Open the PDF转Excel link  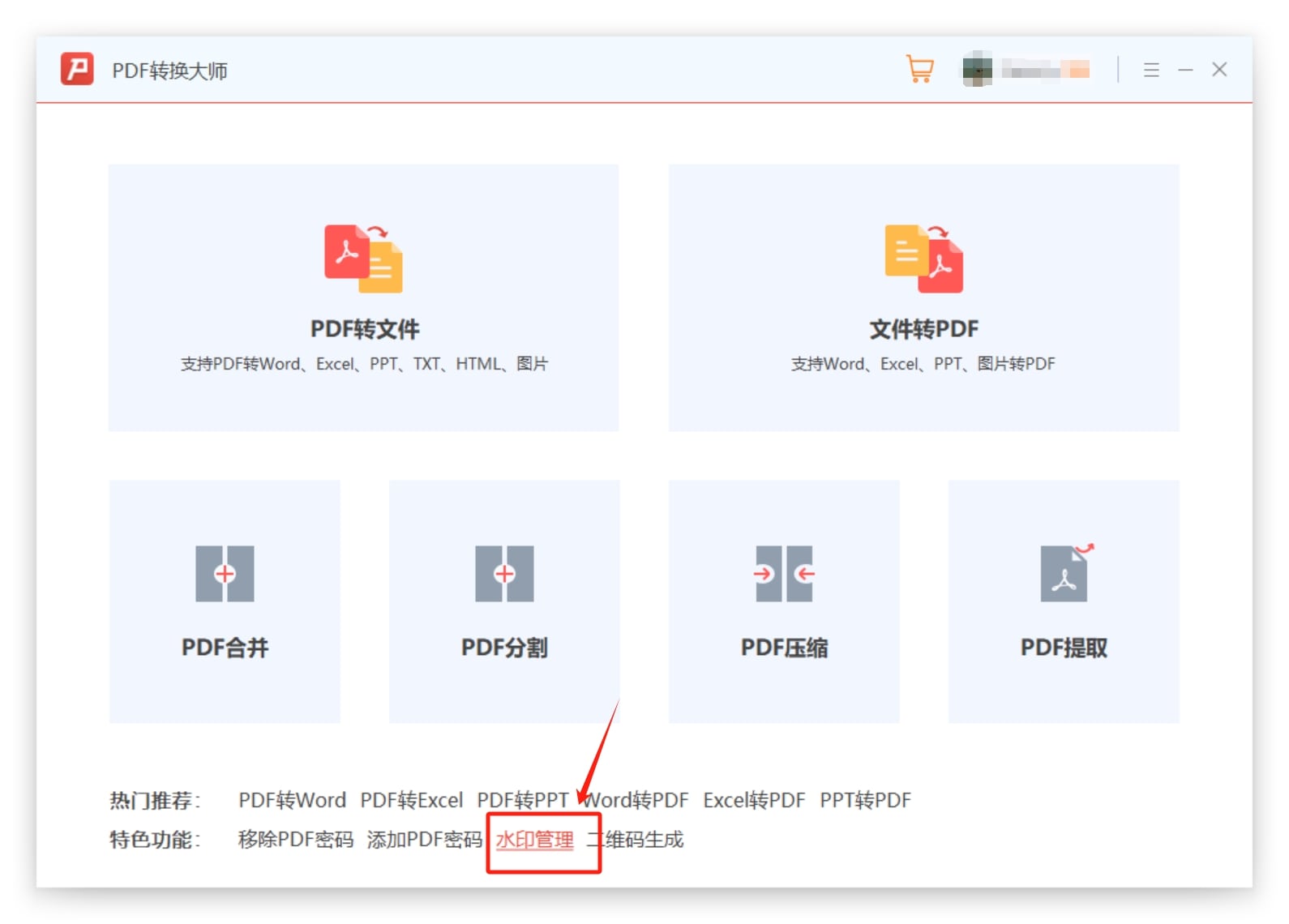[x=412, y=800]
